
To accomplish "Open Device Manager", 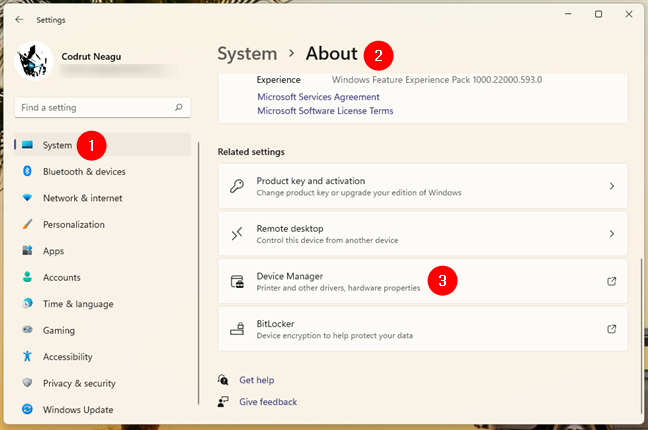I will tap(423, 281).
